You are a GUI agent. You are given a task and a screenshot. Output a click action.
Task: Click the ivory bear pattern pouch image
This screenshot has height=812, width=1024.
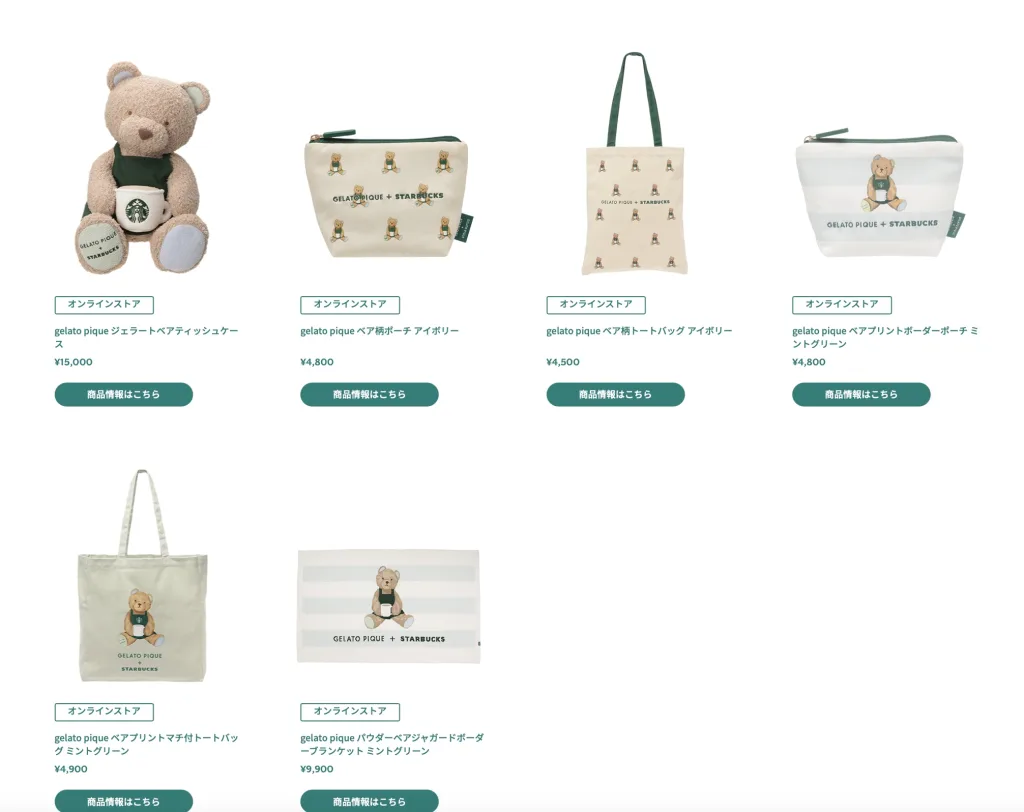coord(389,193)
